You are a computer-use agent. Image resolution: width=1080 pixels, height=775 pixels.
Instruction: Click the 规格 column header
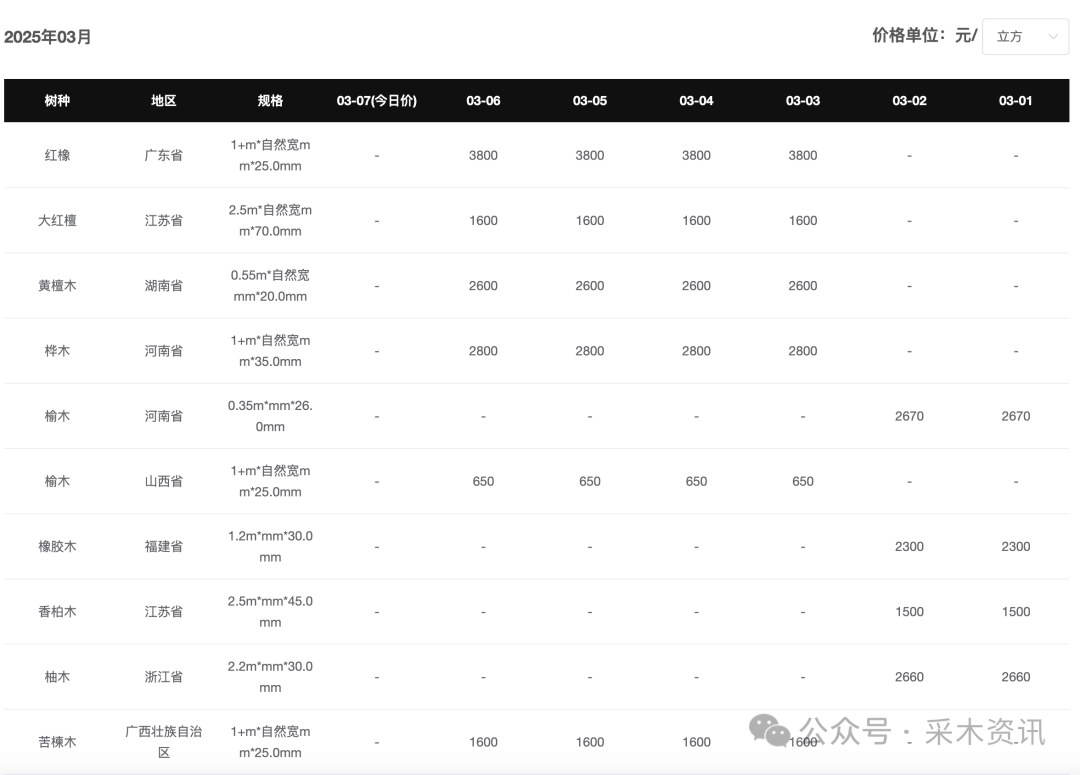tap(270, 101)
